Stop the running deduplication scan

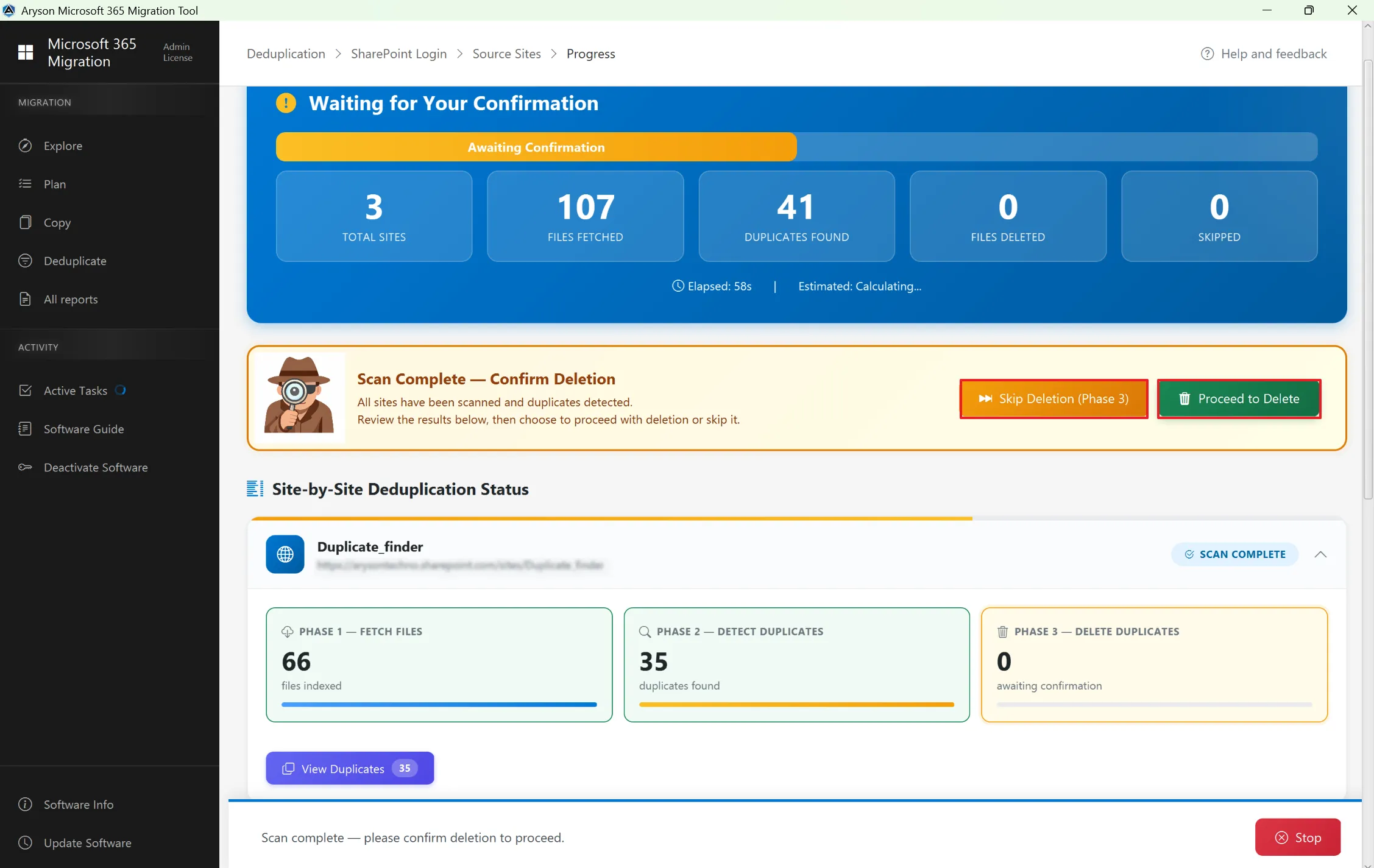[x=1297, y=837]
